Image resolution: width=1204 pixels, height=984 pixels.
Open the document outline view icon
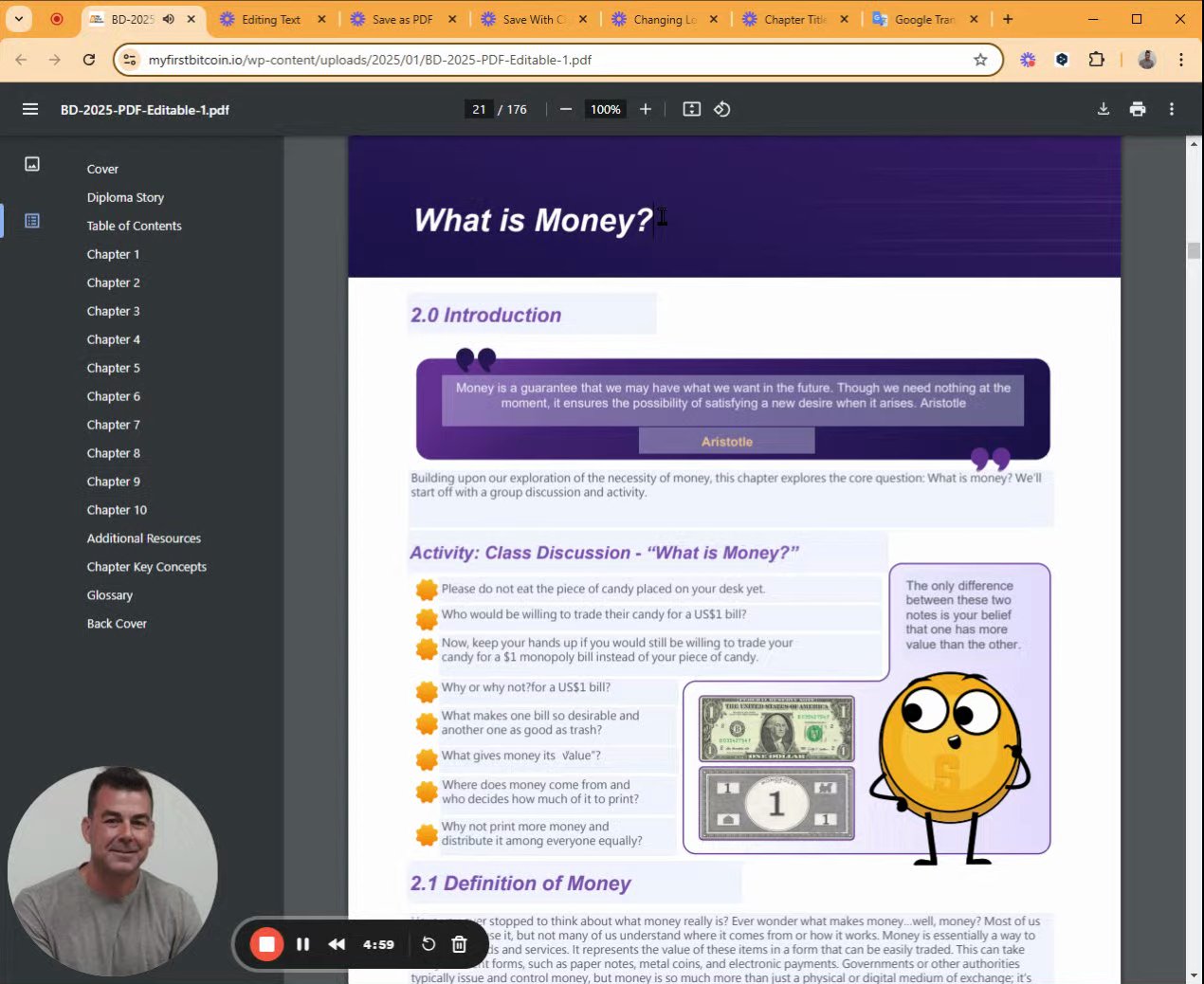pos(32,221)
